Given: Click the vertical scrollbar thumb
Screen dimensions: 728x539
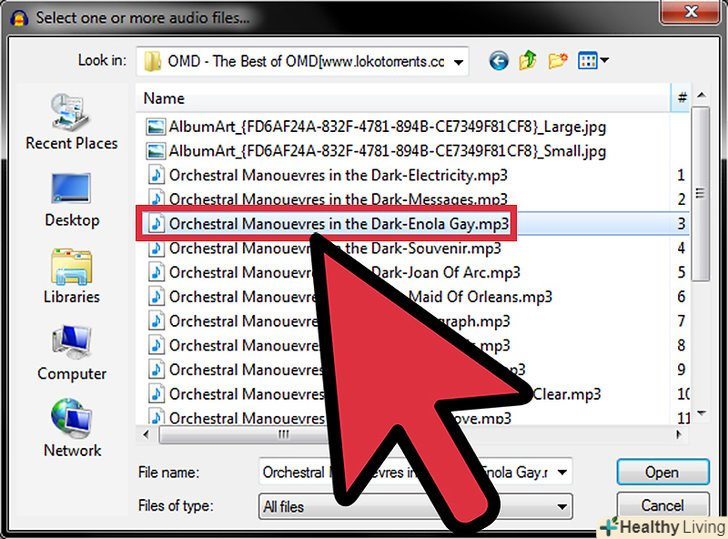Looking at the screenshot, I should 701,194.
